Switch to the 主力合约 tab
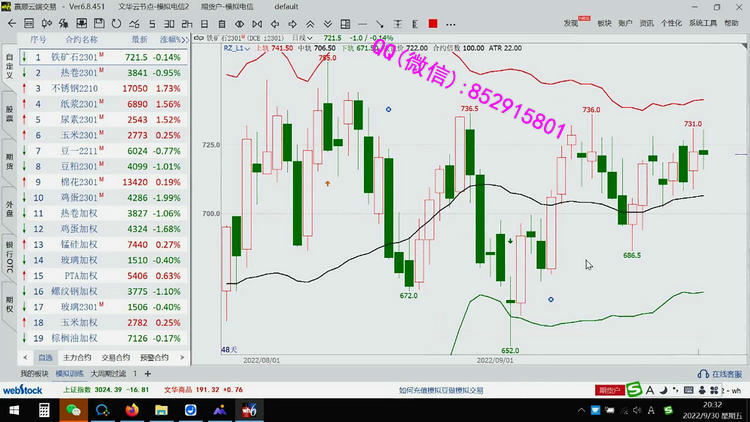 (x=77, y=357)
